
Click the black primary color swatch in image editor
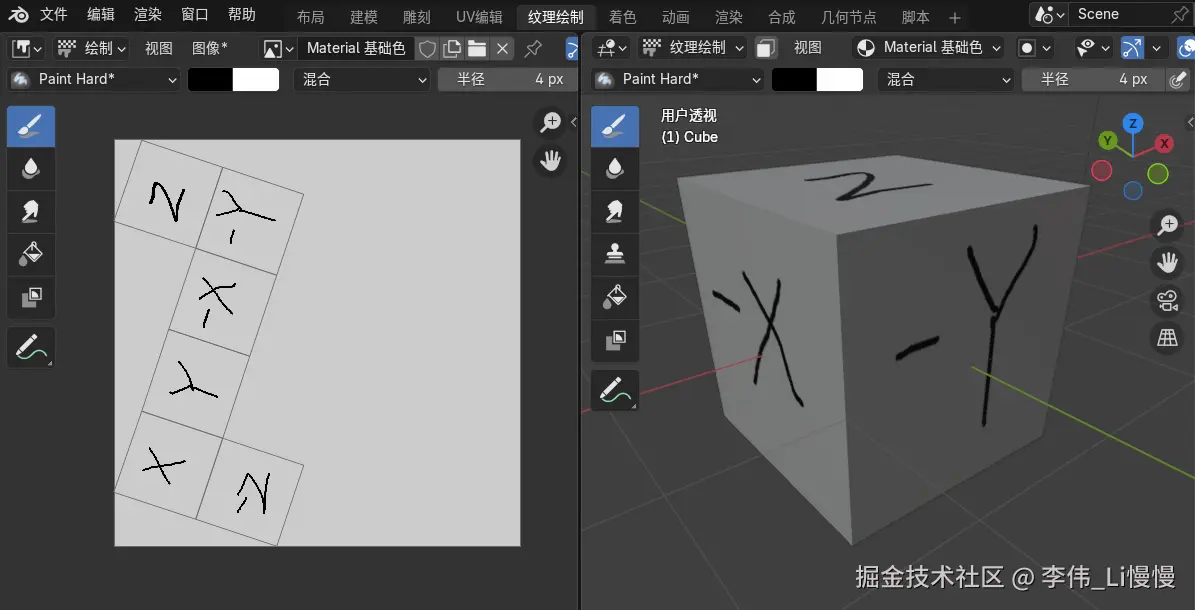tap(210, 79)
